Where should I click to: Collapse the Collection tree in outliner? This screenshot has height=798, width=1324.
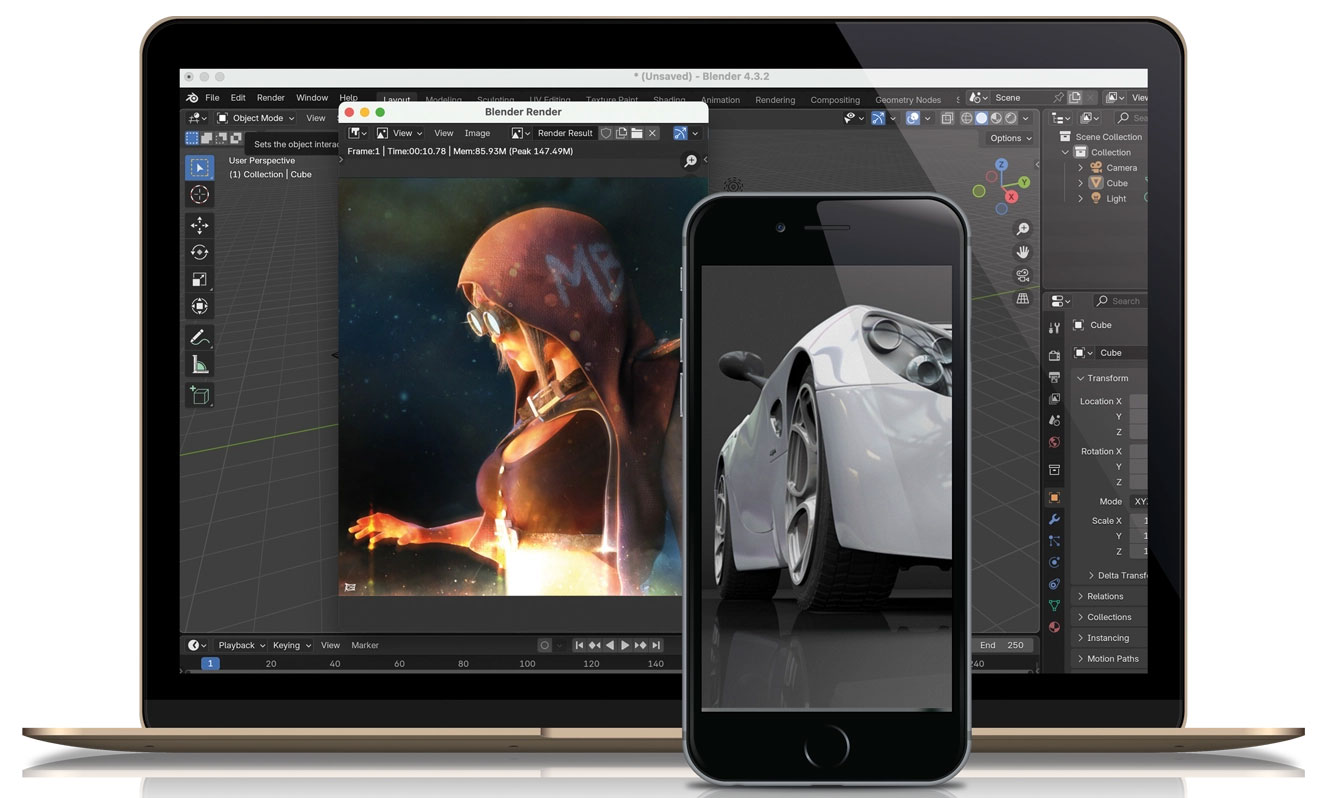[1065, 152]
